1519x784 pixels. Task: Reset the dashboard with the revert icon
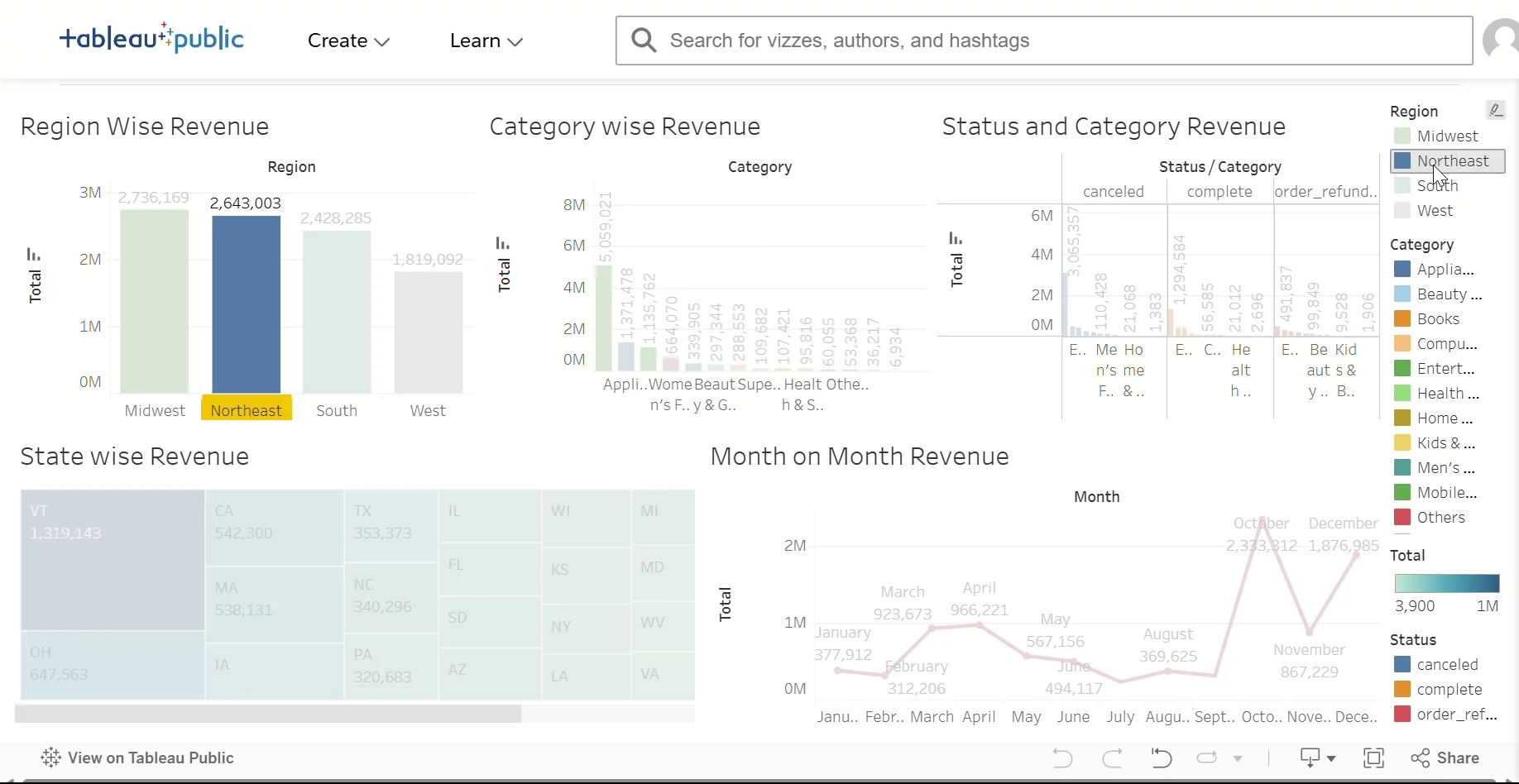click(x=1161, y=758)
